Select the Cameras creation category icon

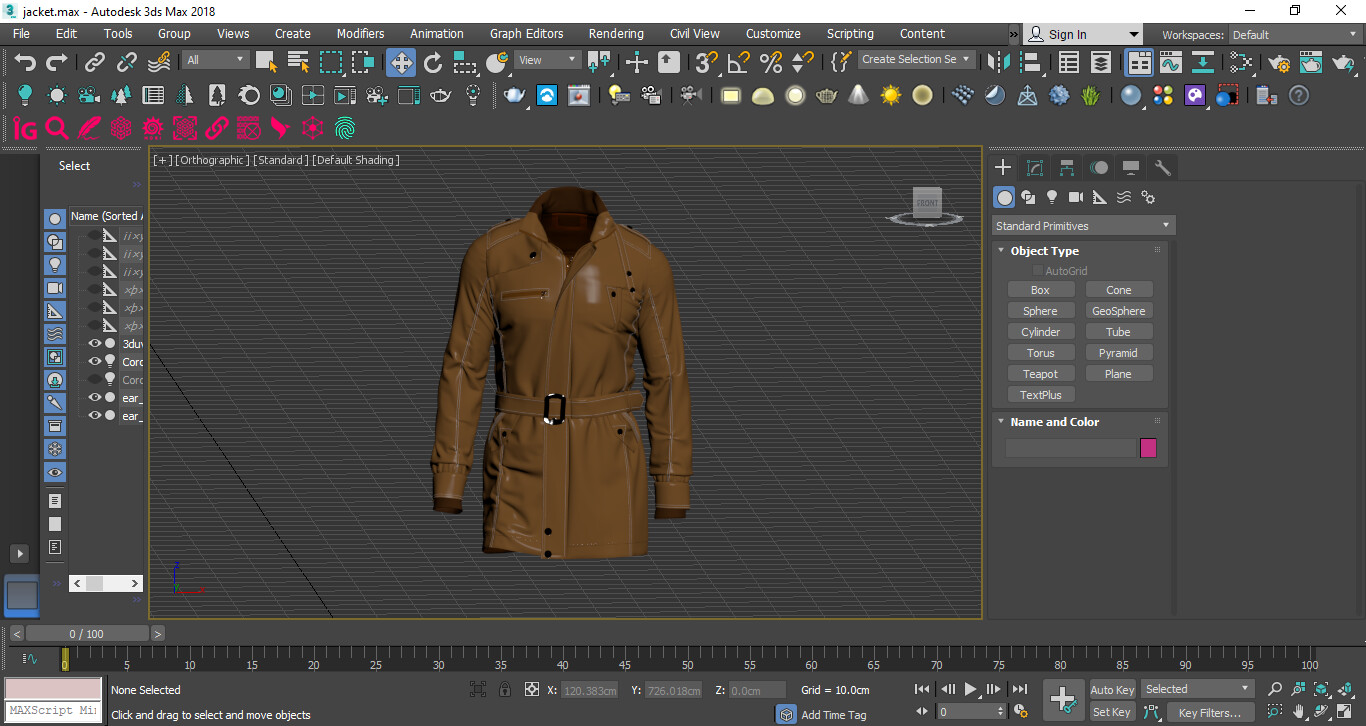[x=1075, y=197]
